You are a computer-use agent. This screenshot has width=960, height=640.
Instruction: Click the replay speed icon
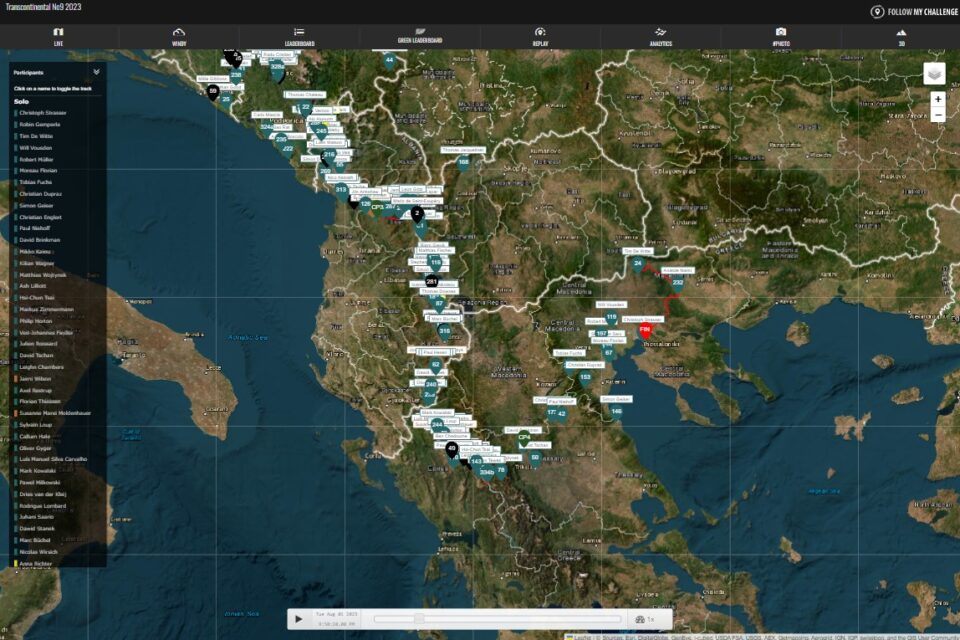[x=640, y=619]
